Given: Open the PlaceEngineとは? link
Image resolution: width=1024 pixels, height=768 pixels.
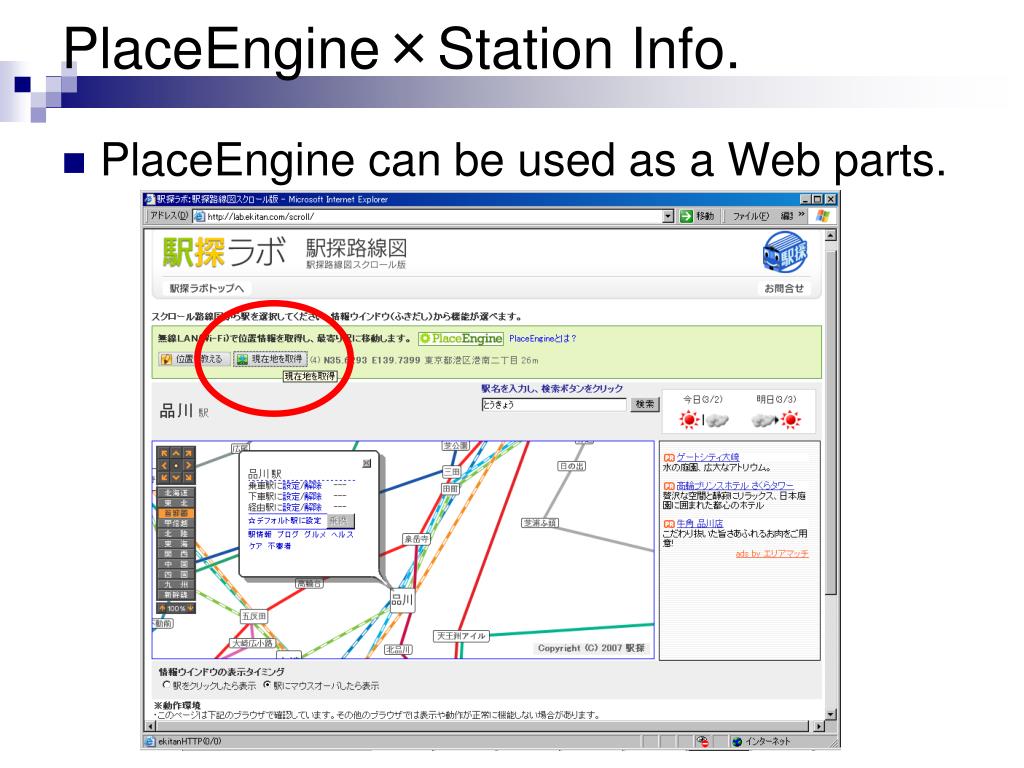Looking at the screenshot, I should click(543, 338).
